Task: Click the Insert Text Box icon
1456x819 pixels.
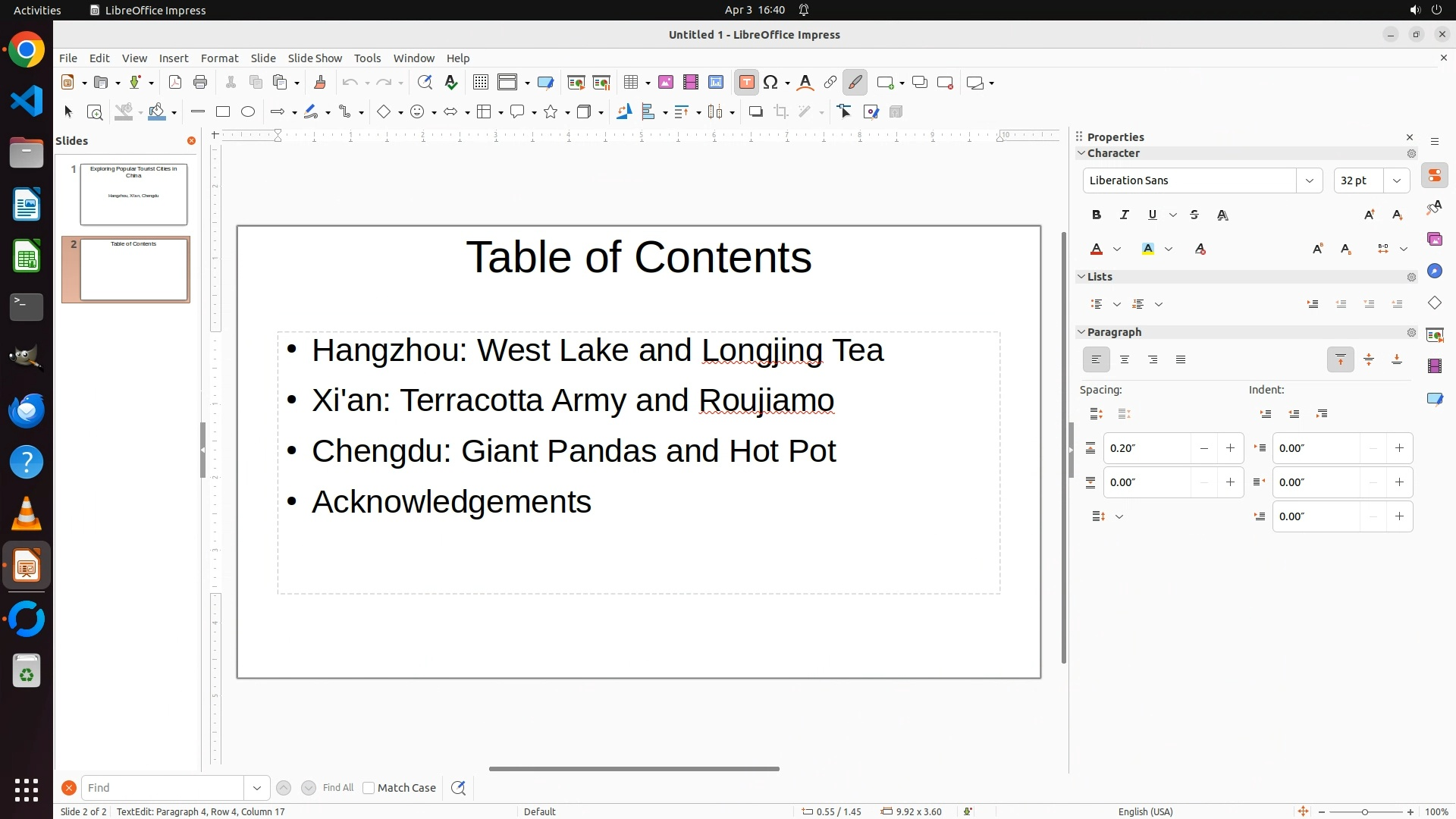Action: [x=746, y=83]
